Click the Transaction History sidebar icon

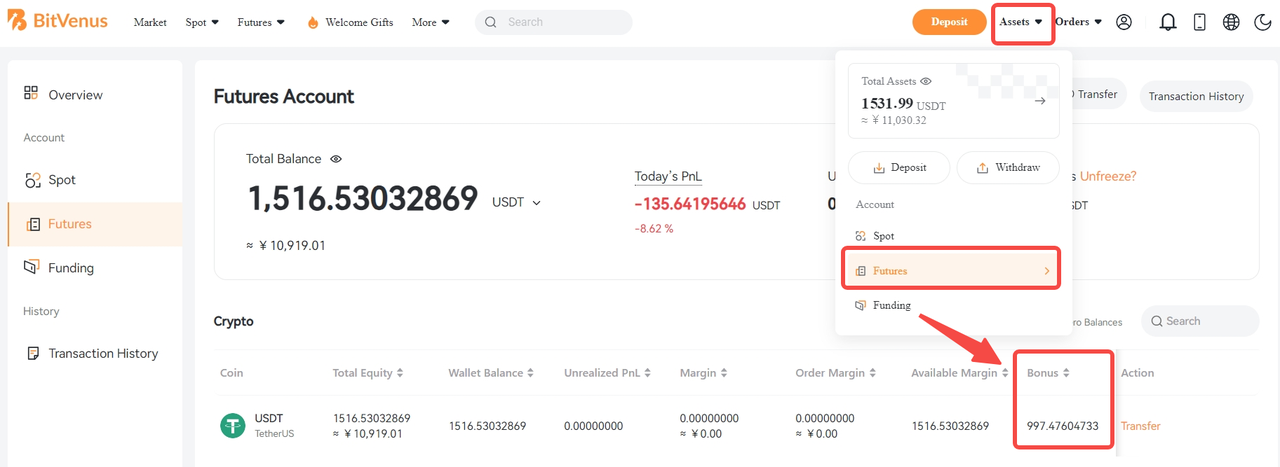pos(33,353)
